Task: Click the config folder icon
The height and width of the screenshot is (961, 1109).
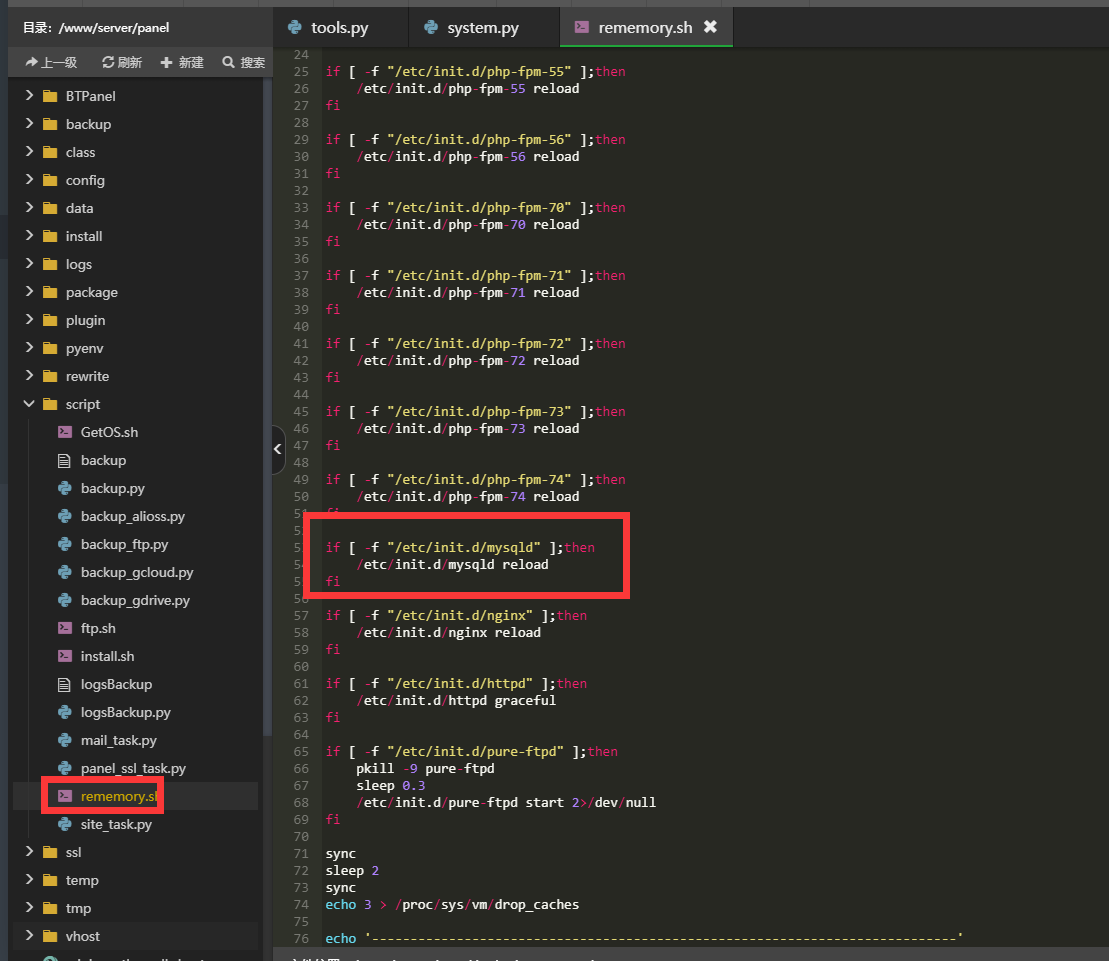Action: (x=50, y=180)
